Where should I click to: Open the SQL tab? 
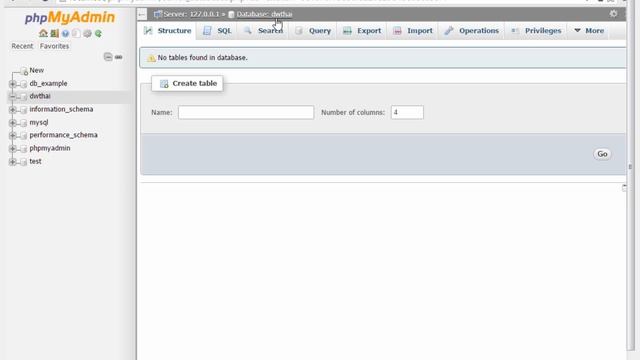(x=217, y=31)
